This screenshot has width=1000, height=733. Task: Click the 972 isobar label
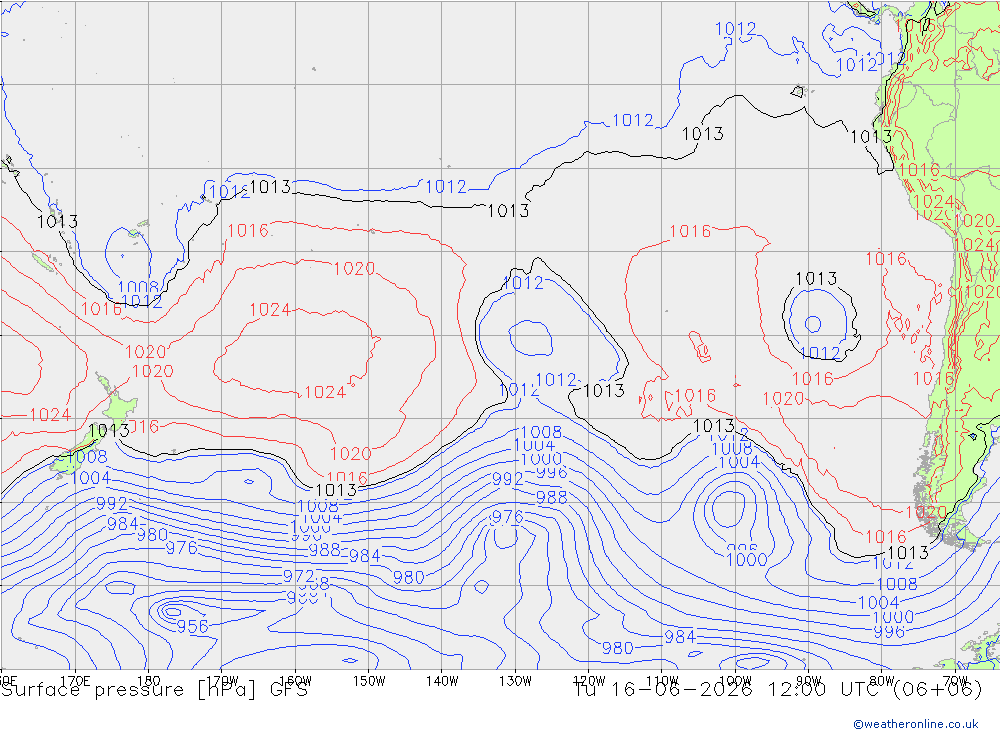click(x=298, y=577)
